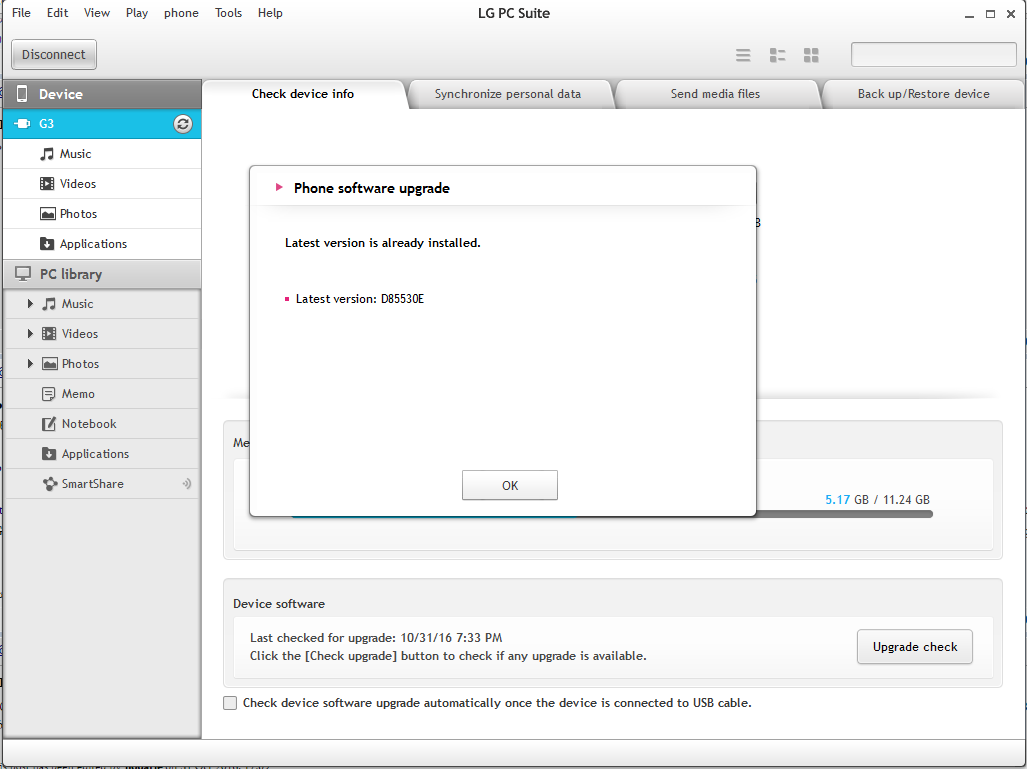The width and height of the screenshot is (1027, 769).
Task: Expand PC library Videos folder arrow
Action: pyautogui.click(x=29, y=333)
